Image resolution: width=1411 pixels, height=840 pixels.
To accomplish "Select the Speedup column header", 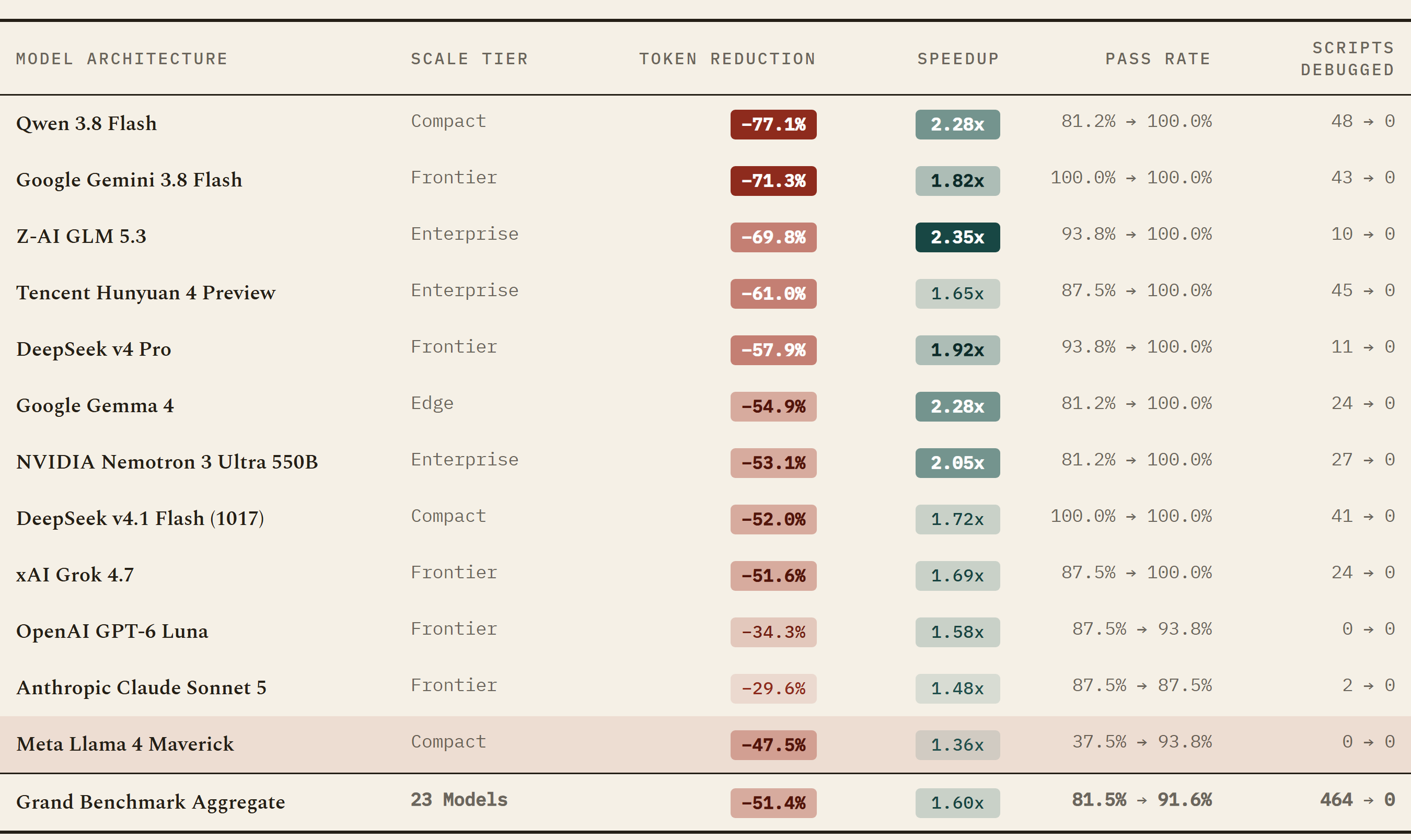I will click(x=958, y=59).
